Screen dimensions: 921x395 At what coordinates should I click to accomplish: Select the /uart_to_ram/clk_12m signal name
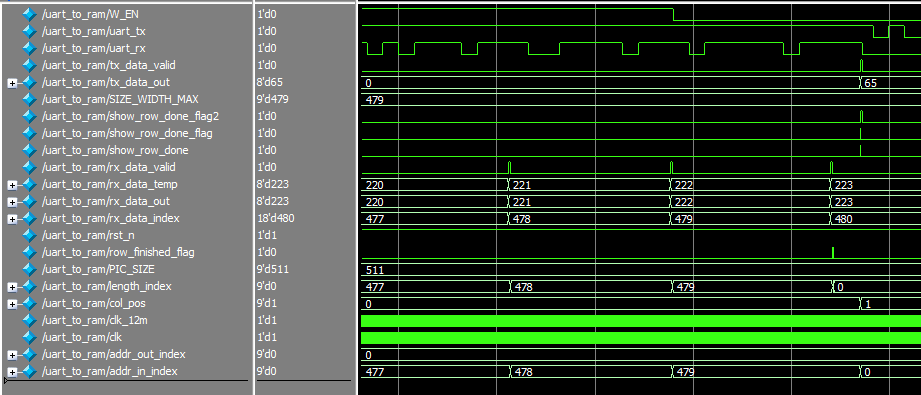pos(95,320)
